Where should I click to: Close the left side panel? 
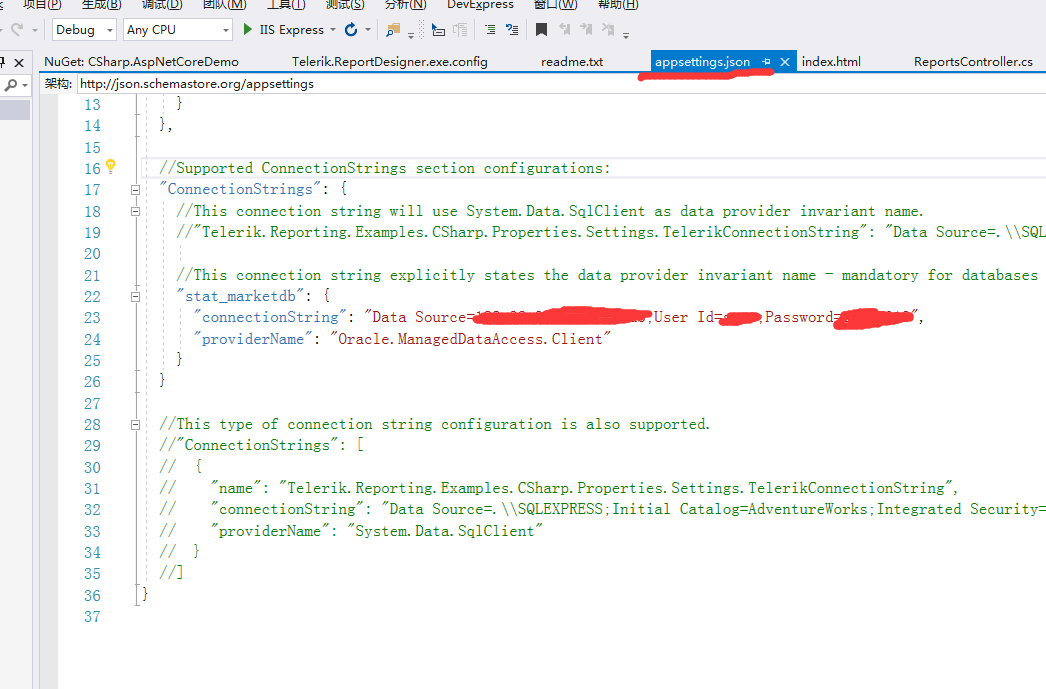tap(19, 63)
